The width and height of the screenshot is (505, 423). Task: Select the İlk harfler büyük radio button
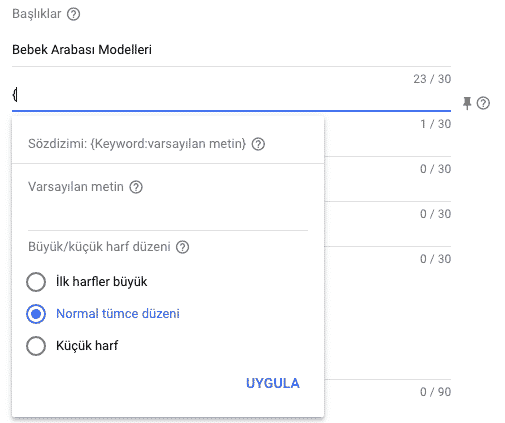36,282
